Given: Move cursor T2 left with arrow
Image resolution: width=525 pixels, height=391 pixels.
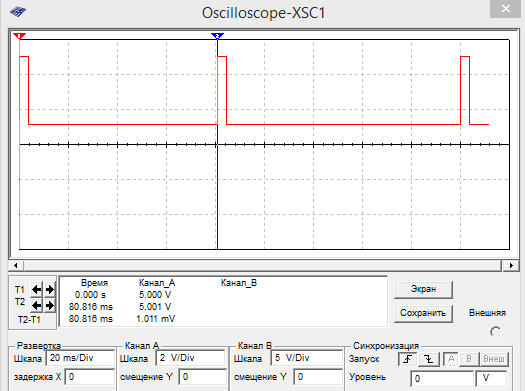Looking at the screenshot, I should [x=36, y=305].
